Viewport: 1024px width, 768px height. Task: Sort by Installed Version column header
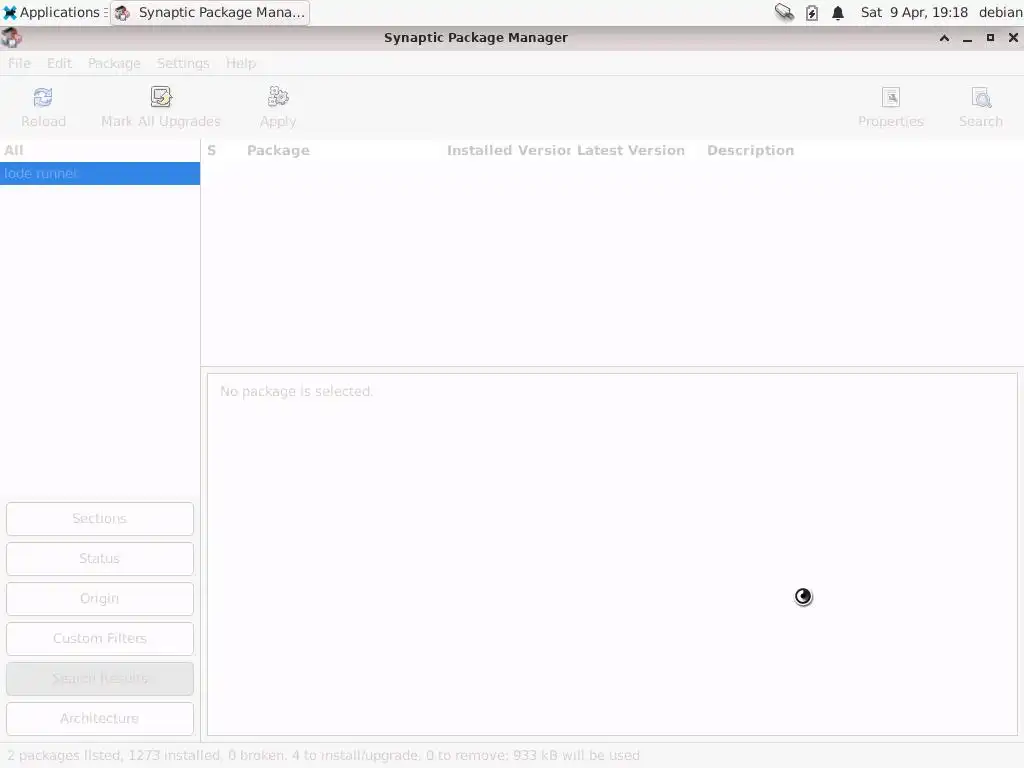(509, 150)
